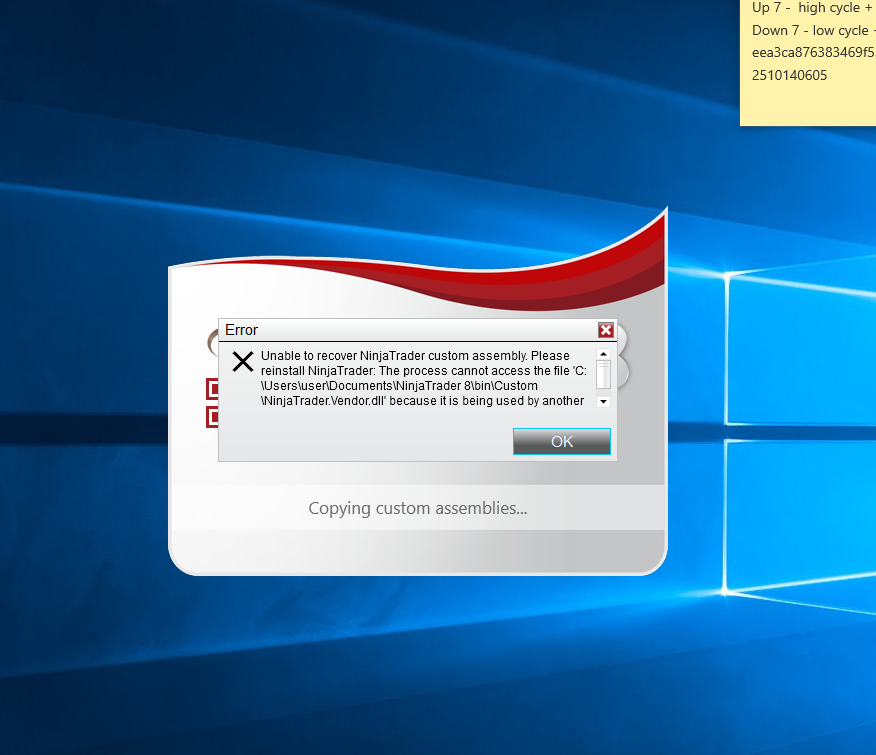Screen dimensions: 876x755
Task: Click the "Error" dialog title text
Action: point(241,330)
